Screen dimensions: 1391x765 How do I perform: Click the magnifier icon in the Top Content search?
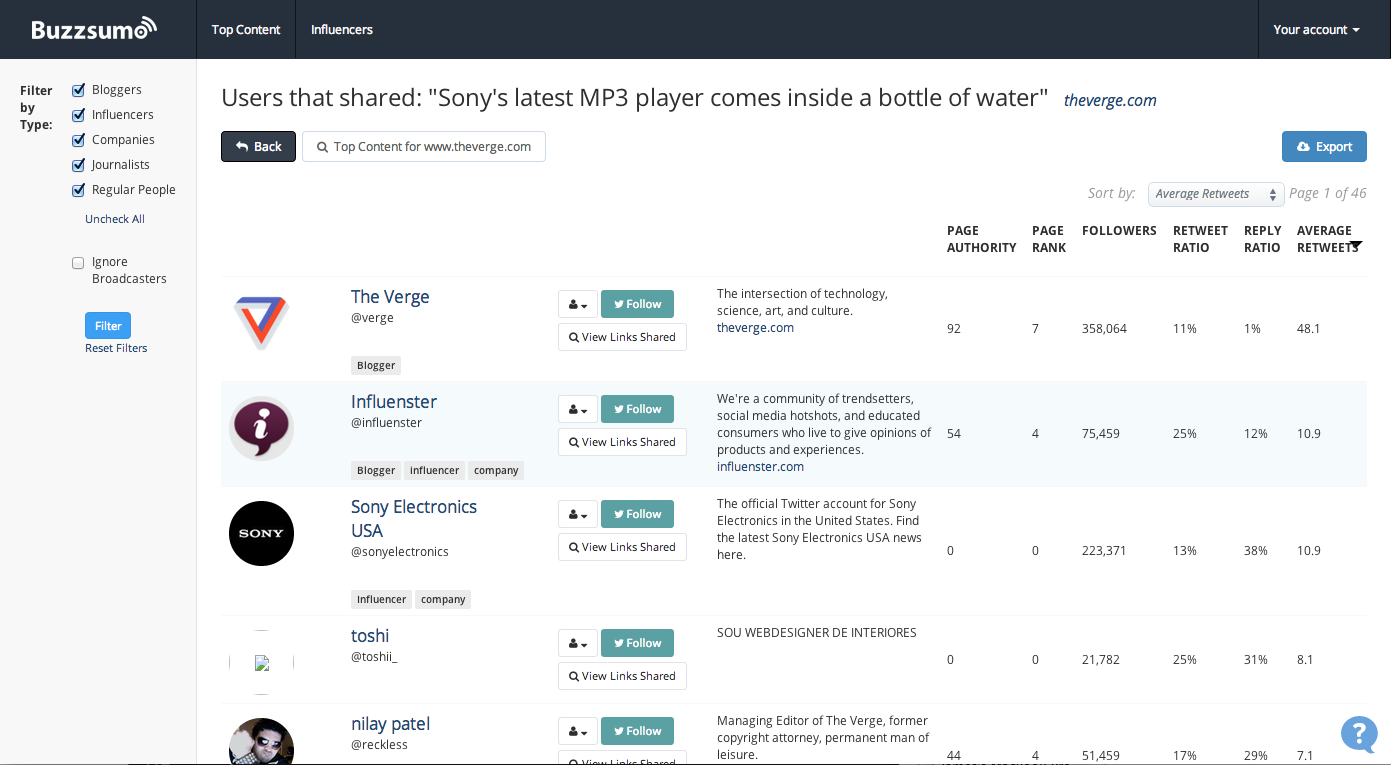pos(322,146)
